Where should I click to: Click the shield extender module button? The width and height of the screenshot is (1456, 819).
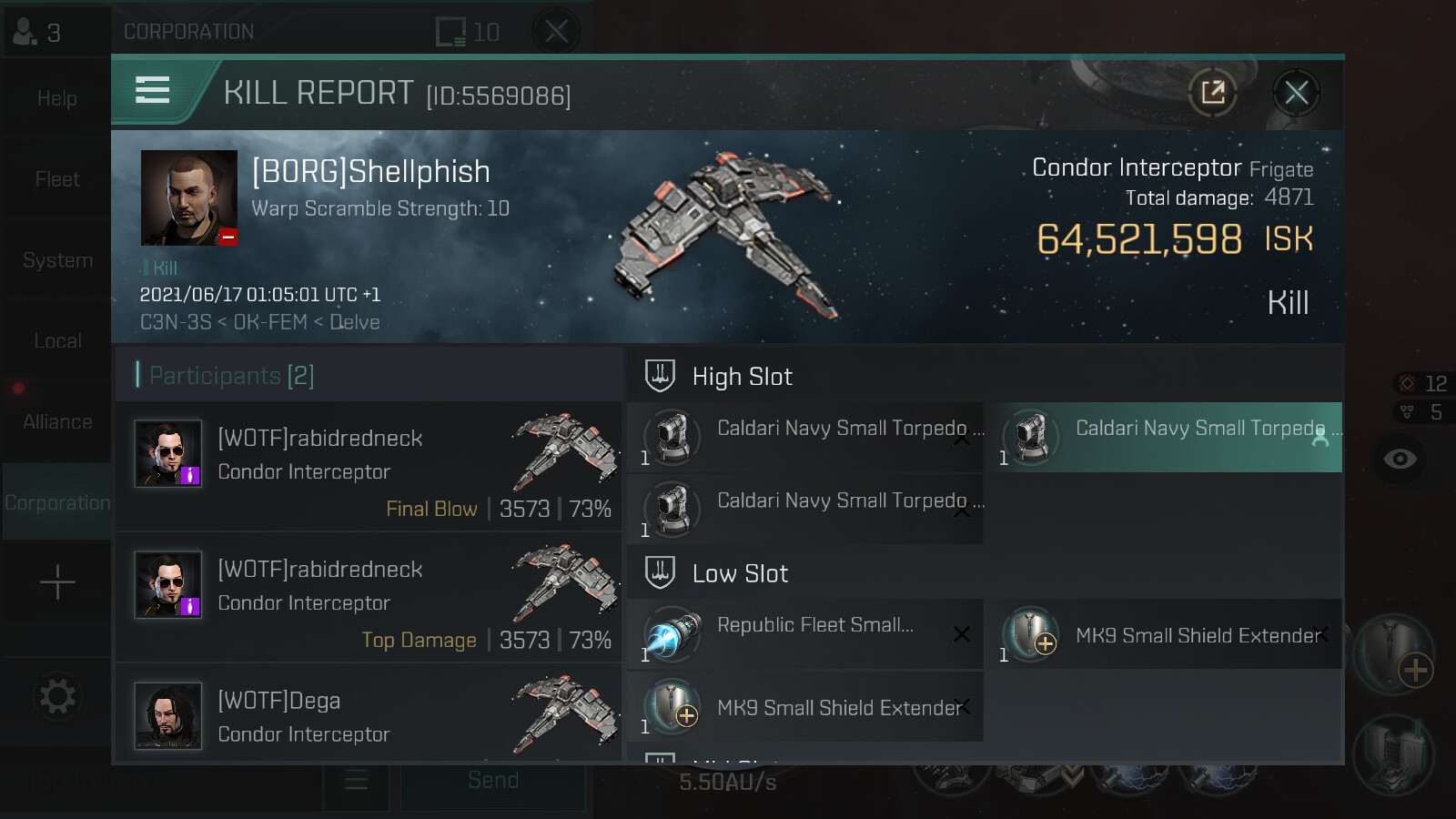pos(1393,654)
